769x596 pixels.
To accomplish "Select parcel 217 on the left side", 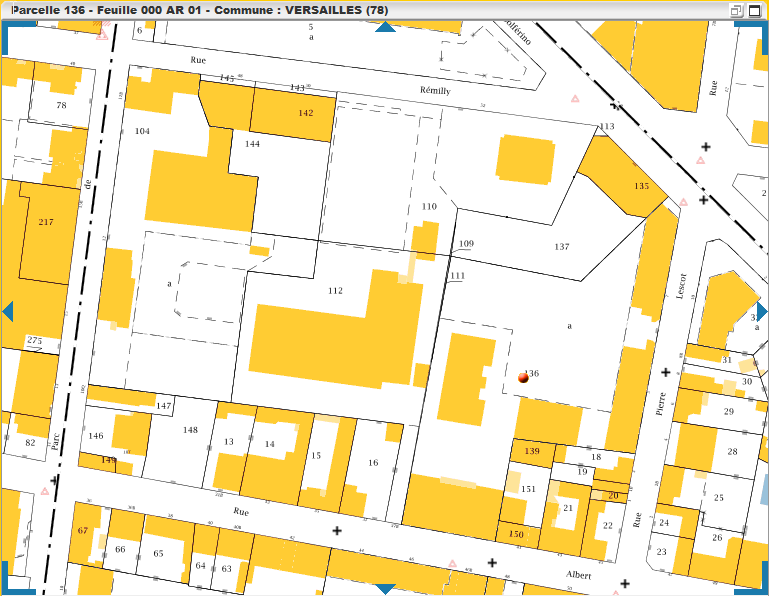I will [45, 222].
